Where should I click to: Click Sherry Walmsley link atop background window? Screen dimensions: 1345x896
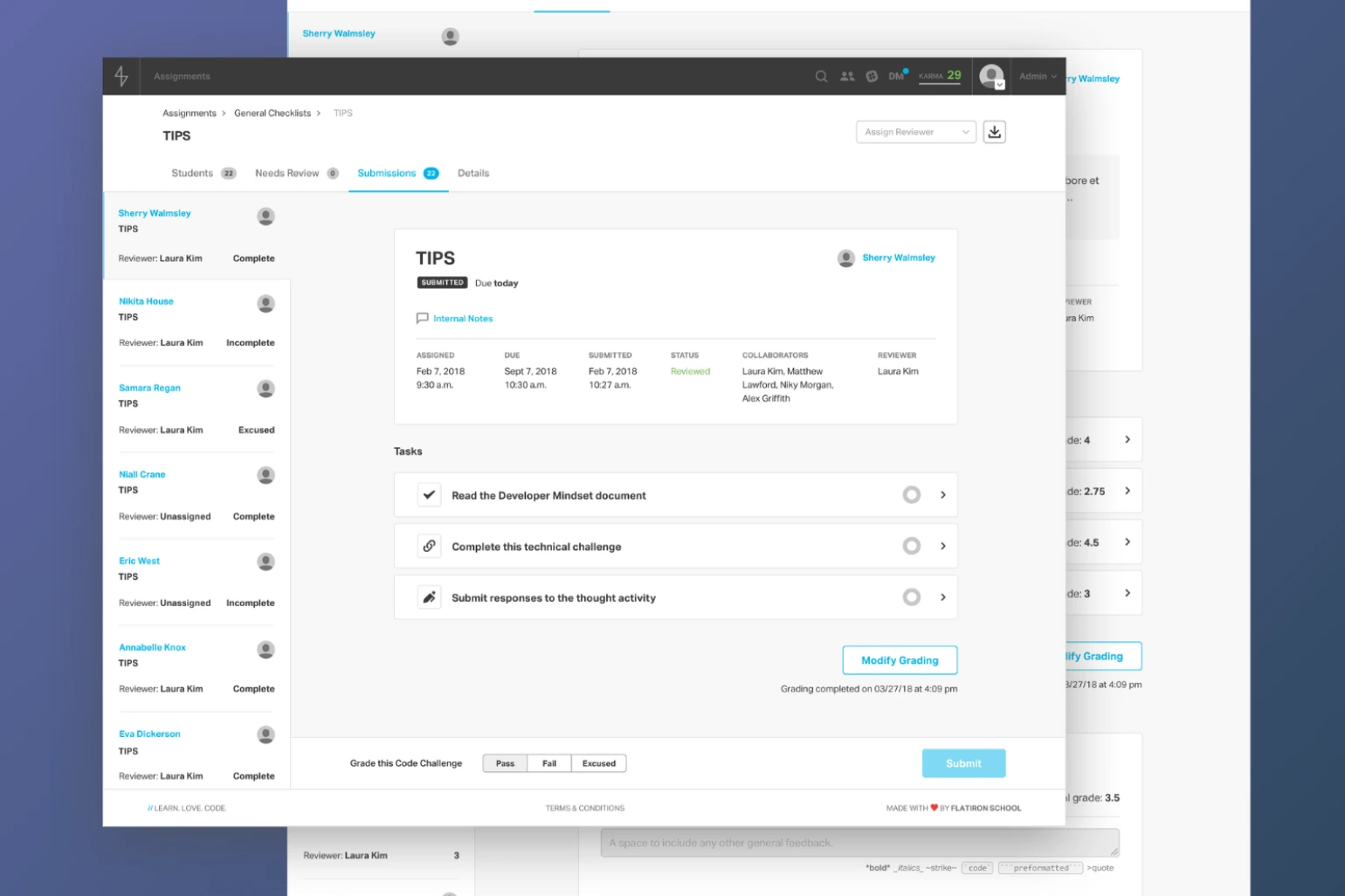[x=339, y=33]
